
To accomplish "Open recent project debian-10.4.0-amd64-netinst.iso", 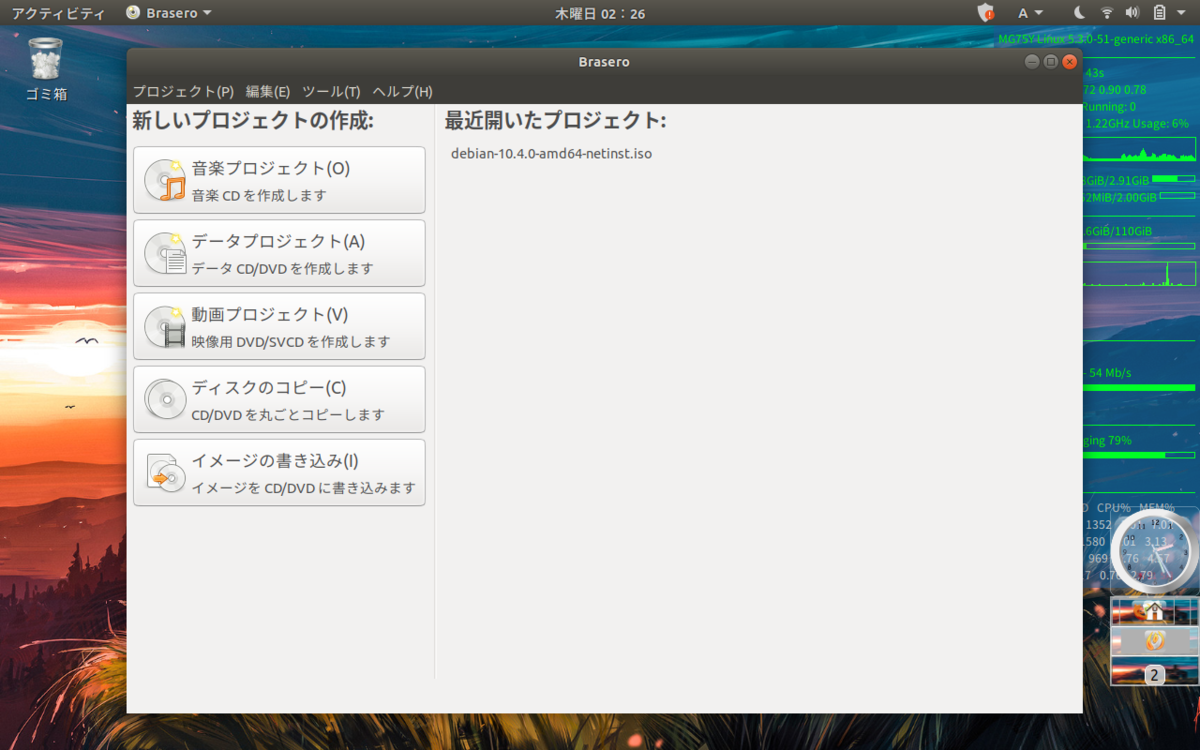I will pos(552,153).
